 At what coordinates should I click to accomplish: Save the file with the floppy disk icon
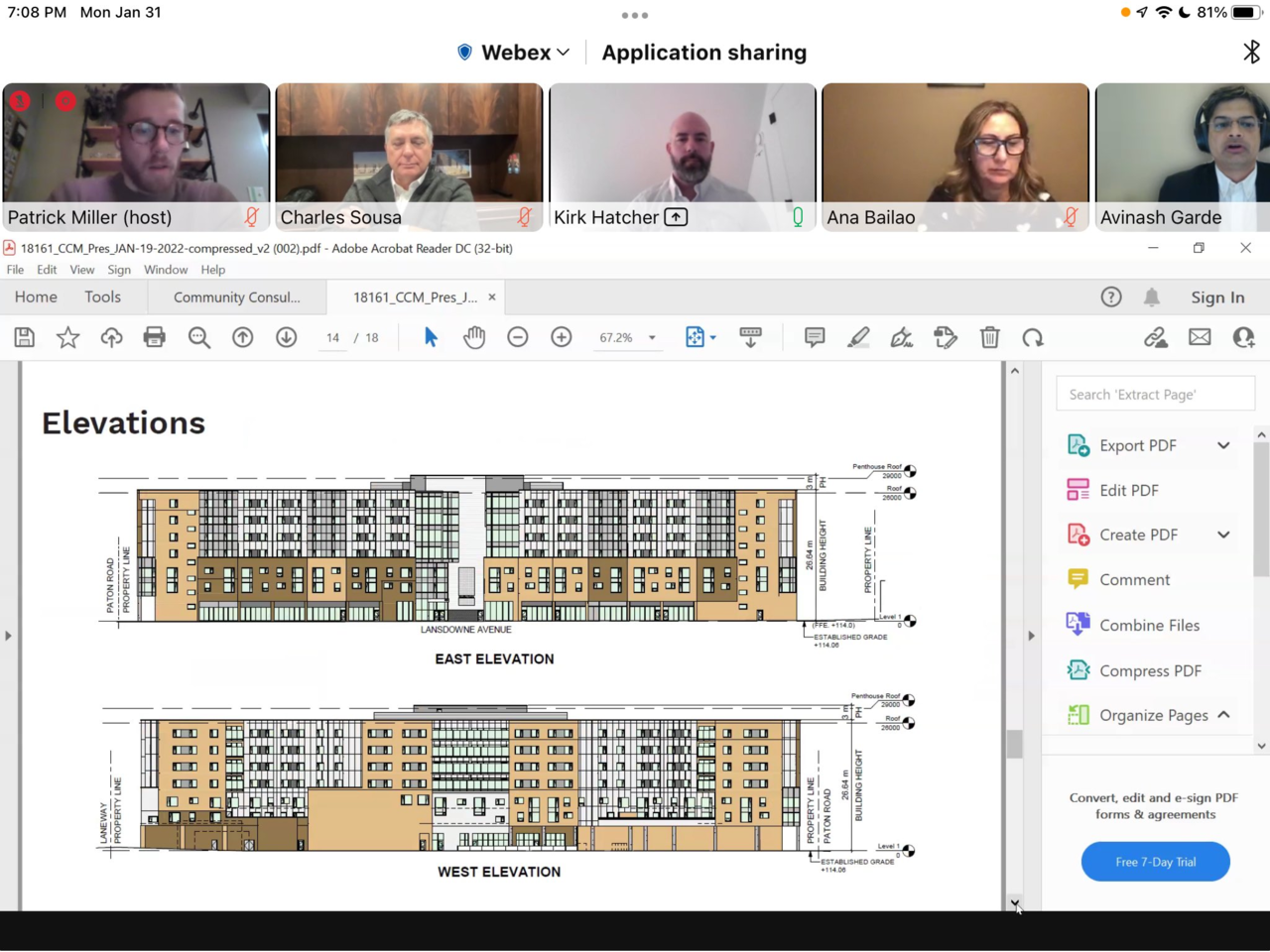[x=25, y=338]
